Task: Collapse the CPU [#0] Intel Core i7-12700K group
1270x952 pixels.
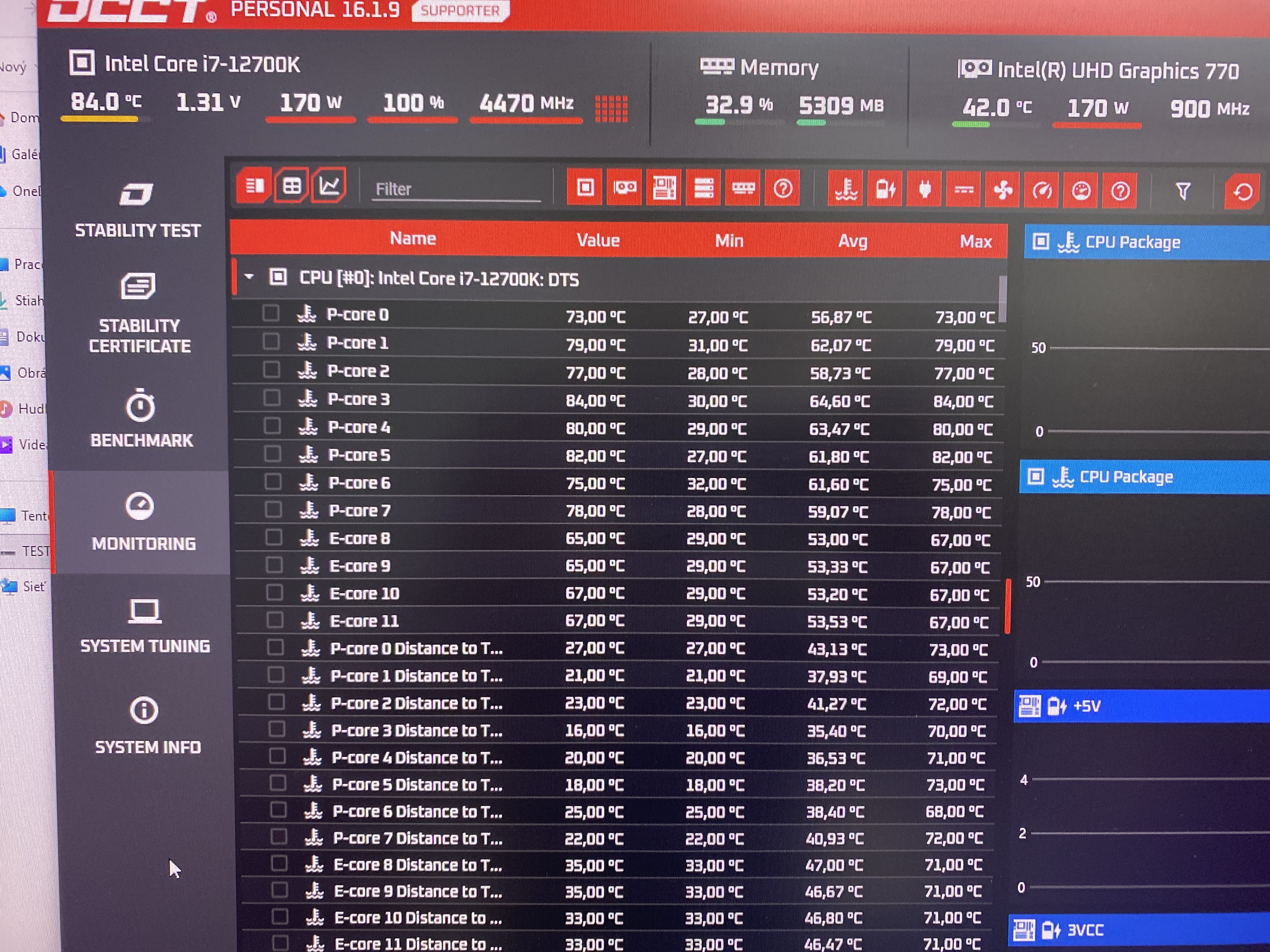Action: point(249,277)
